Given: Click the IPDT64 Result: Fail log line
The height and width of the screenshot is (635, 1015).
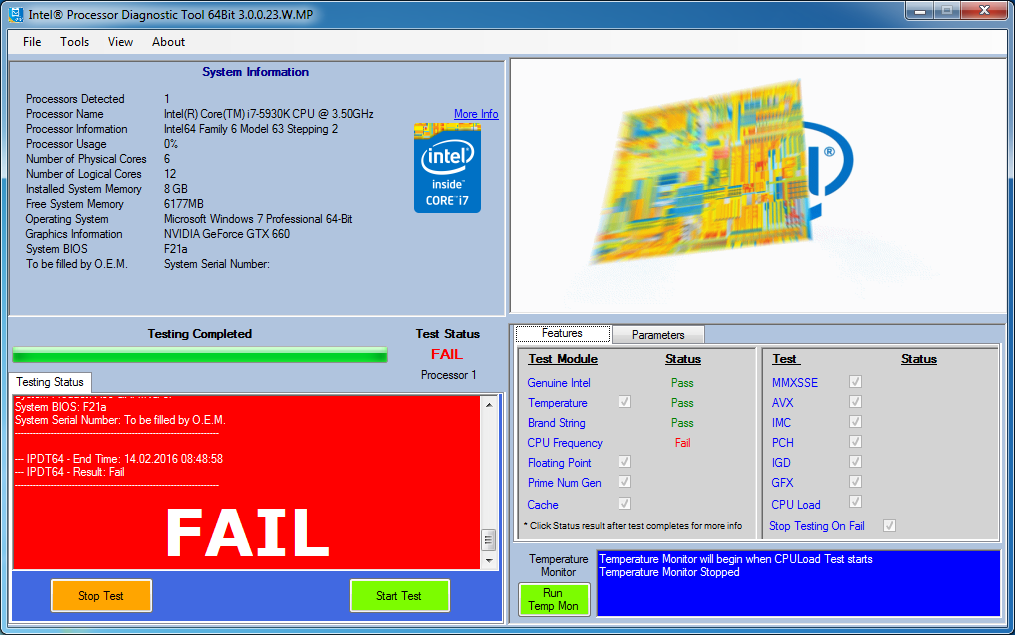Looking at the screenshot, I should [70, 472].
